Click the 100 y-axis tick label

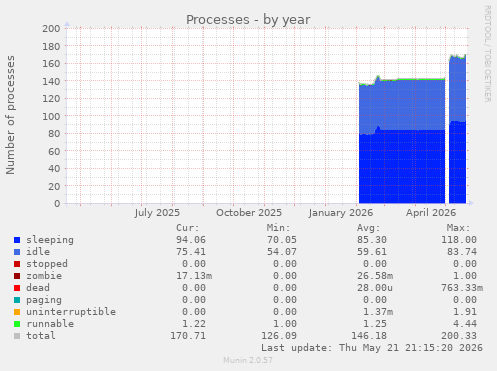tap(51, 116)
